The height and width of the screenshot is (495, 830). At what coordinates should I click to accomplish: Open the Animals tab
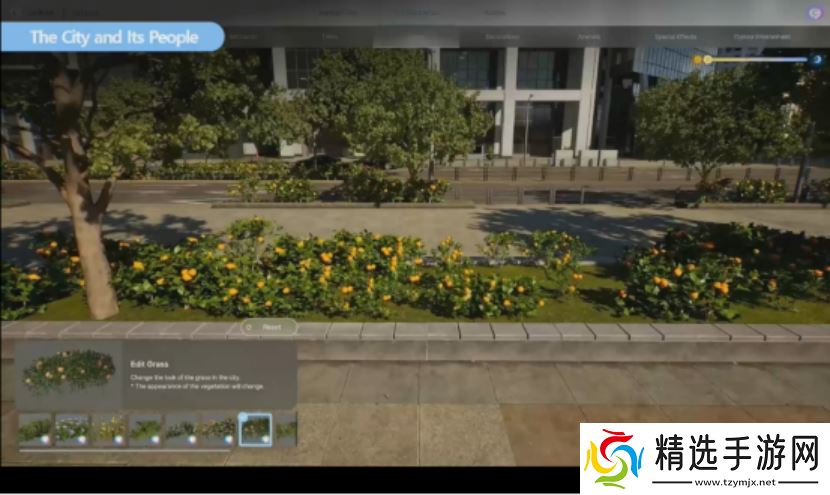point(588,37)
